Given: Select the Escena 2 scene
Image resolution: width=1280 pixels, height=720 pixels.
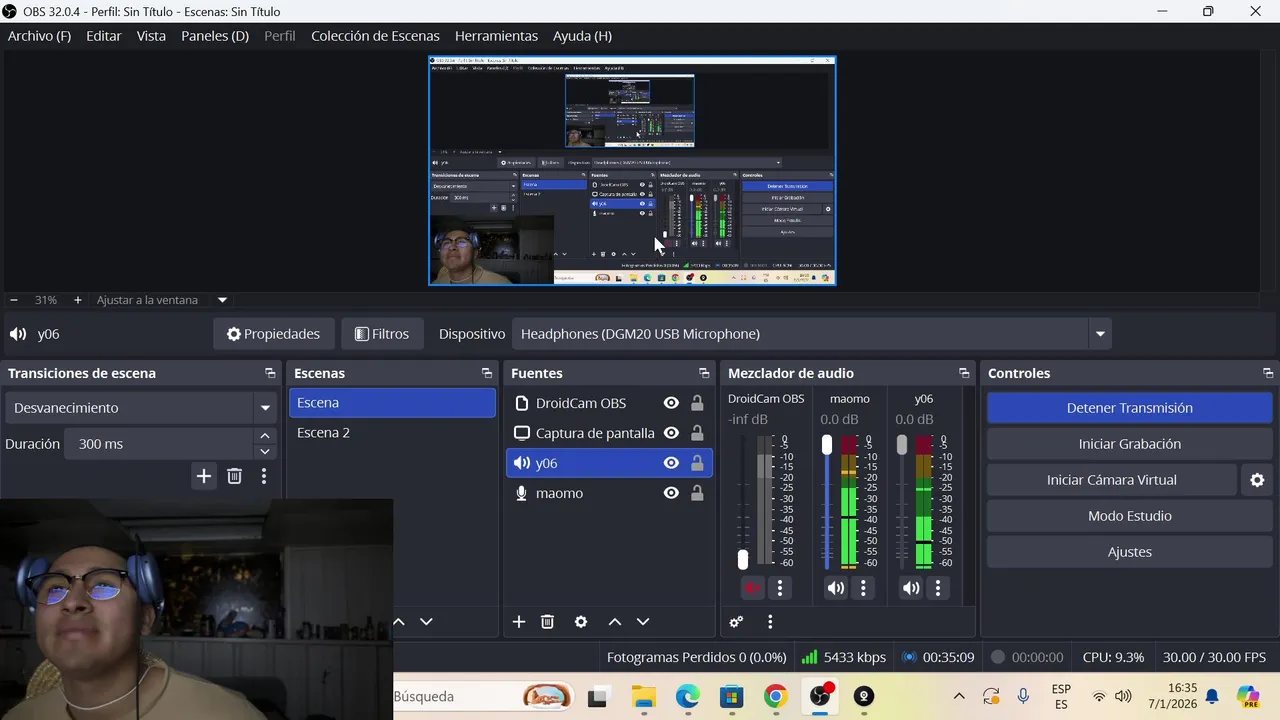Looking at the screenshot, I should pyautogui.click(x=392, y=433).
